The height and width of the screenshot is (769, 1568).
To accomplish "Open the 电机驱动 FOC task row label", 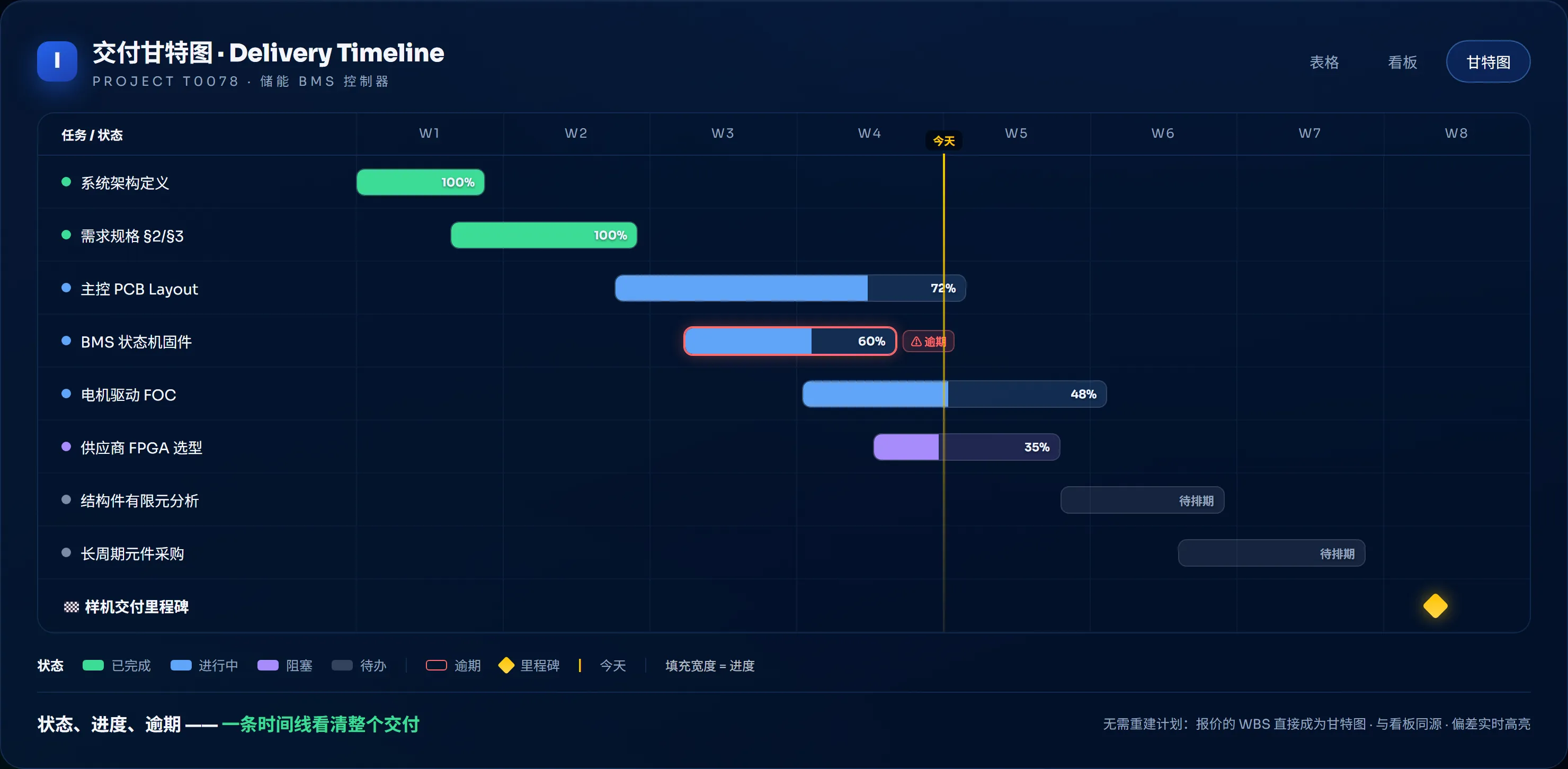I will click(x=128, y=395).
